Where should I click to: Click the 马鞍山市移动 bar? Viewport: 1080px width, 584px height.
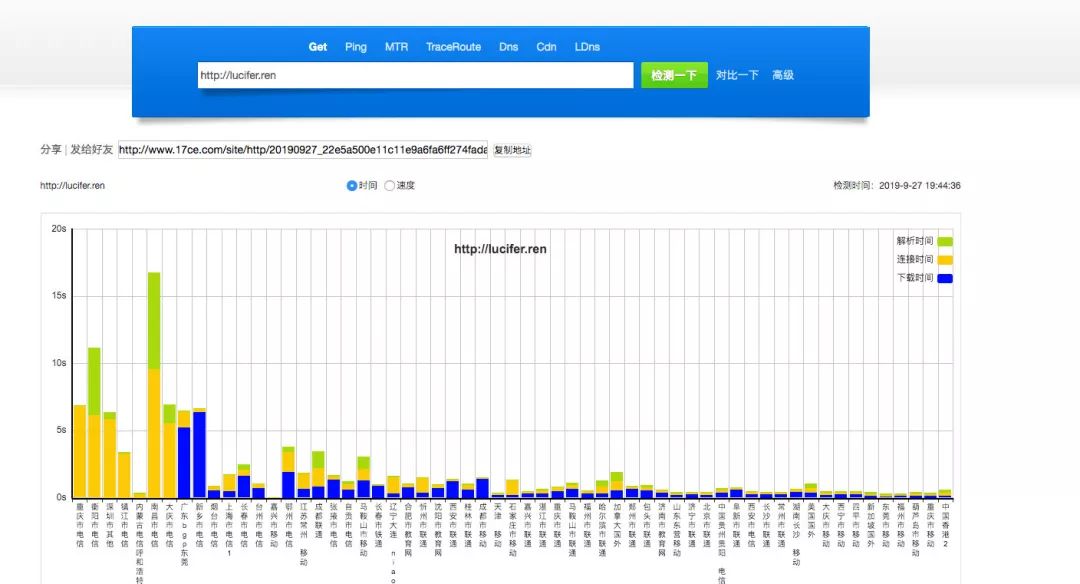point(363,477)
